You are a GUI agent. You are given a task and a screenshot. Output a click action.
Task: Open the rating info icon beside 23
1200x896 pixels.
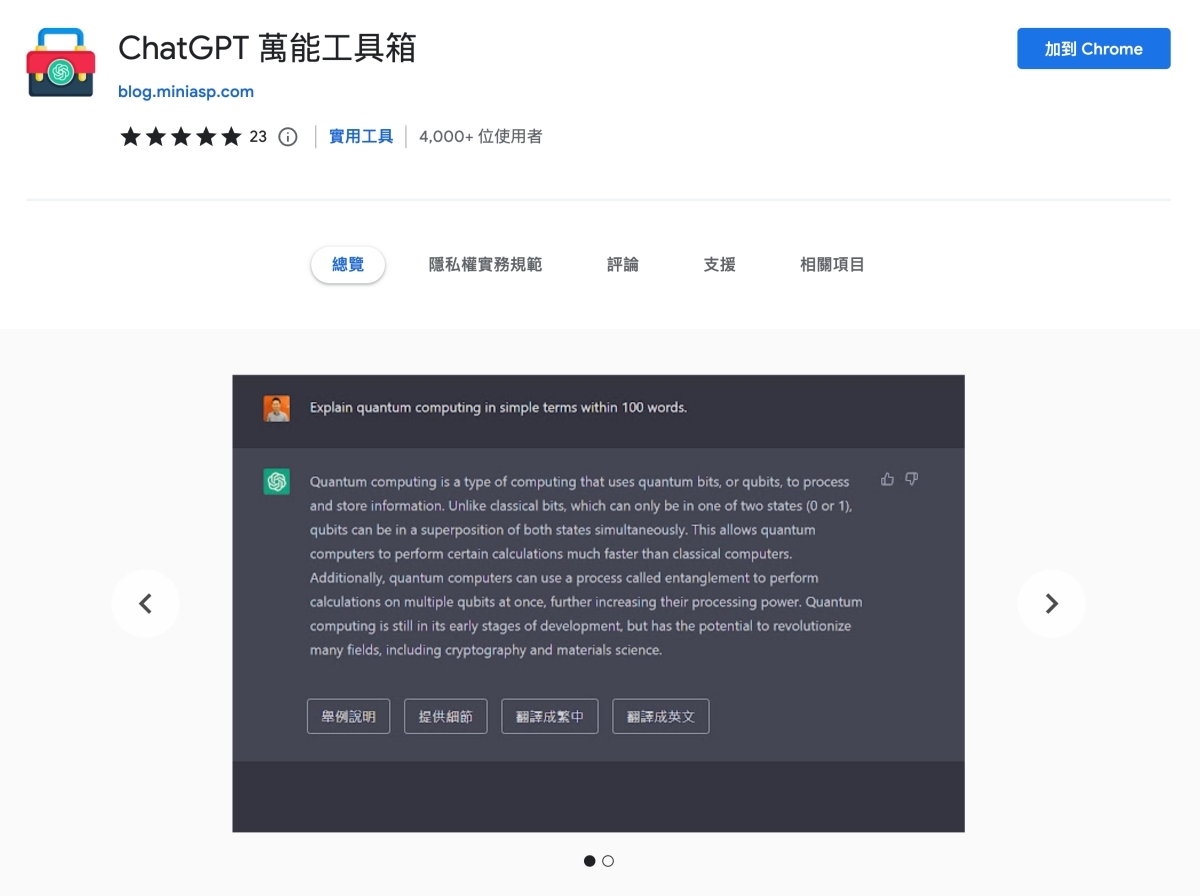coord(288,137)
